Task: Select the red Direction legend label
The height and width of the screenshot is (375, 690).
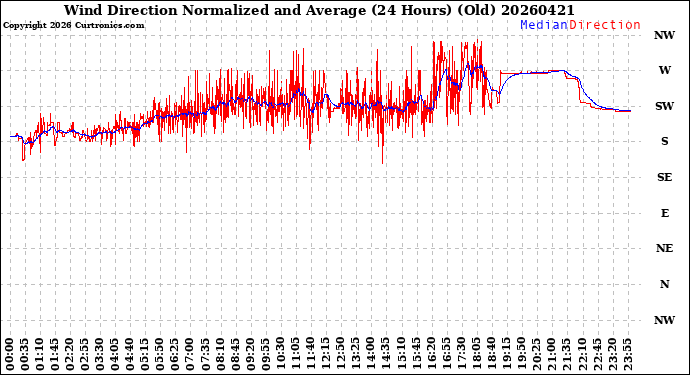Action: [605, 25]
